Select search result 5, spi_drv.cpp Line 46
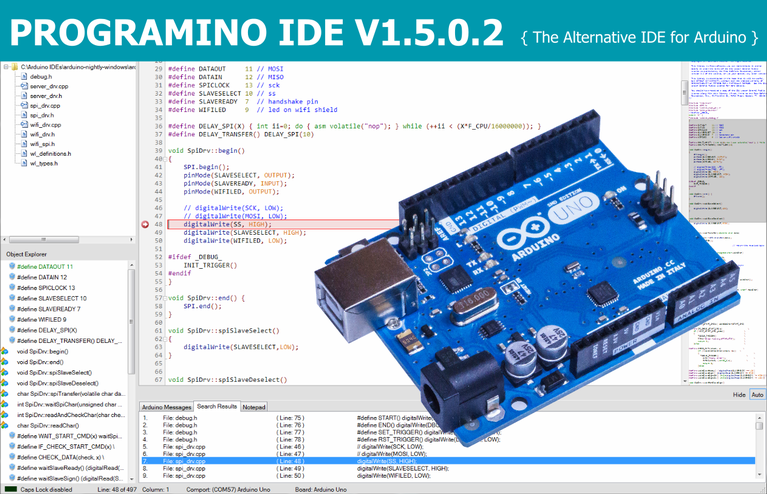The image size is (767, 494). pyautogui.click(x=448, y=447)
